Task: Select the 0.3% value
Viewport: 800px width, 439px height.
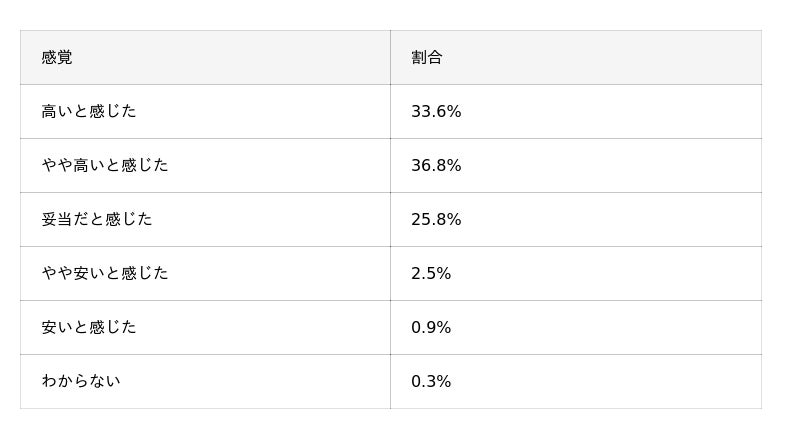Action: (431, 381)
